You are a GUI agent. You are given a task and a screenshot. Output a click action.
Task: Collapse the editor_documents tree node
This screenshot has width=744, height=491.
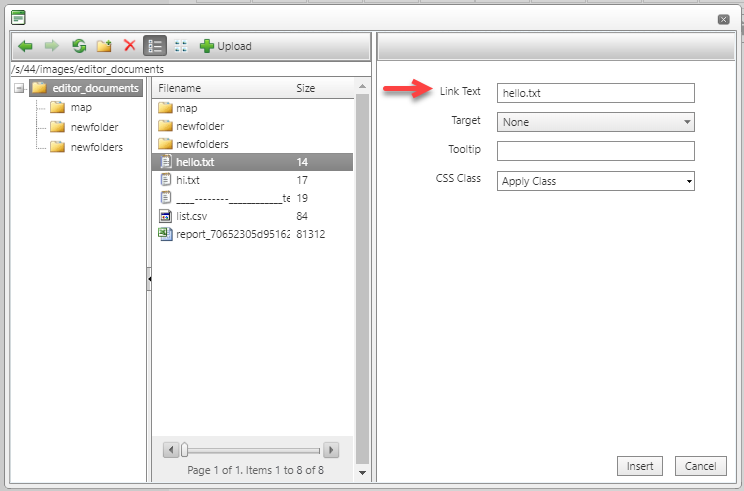(20, 88)
